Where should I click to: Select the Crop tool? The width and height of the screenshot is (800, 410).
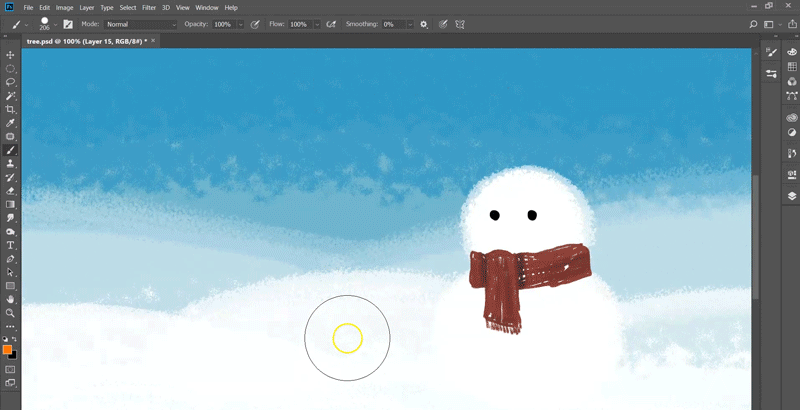11,109
